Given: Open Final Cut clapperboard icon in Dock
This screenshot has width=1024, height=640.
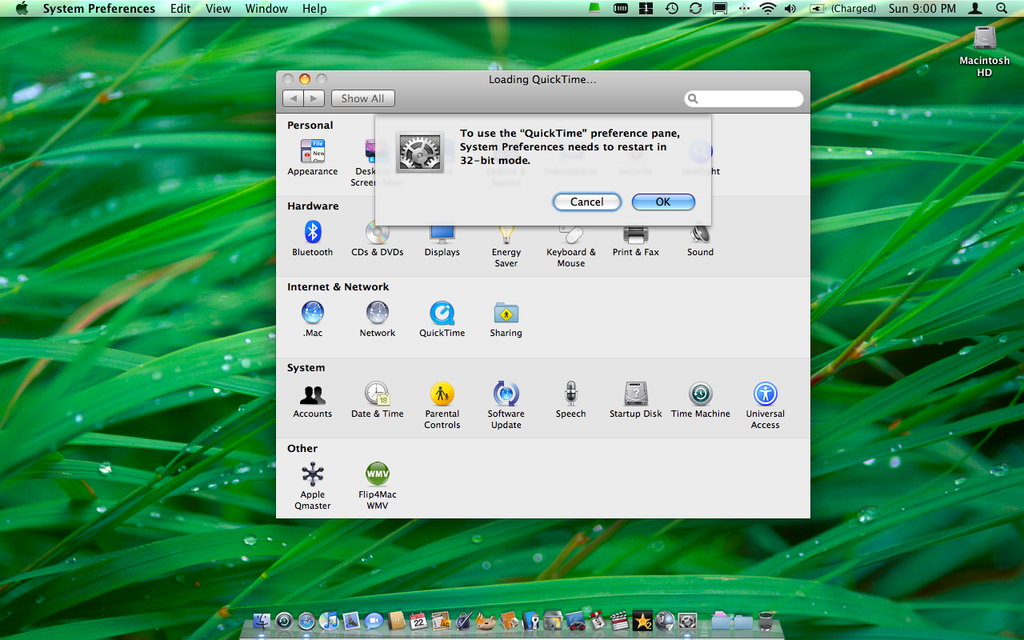Looking at the screenshot, I should 619,620.
